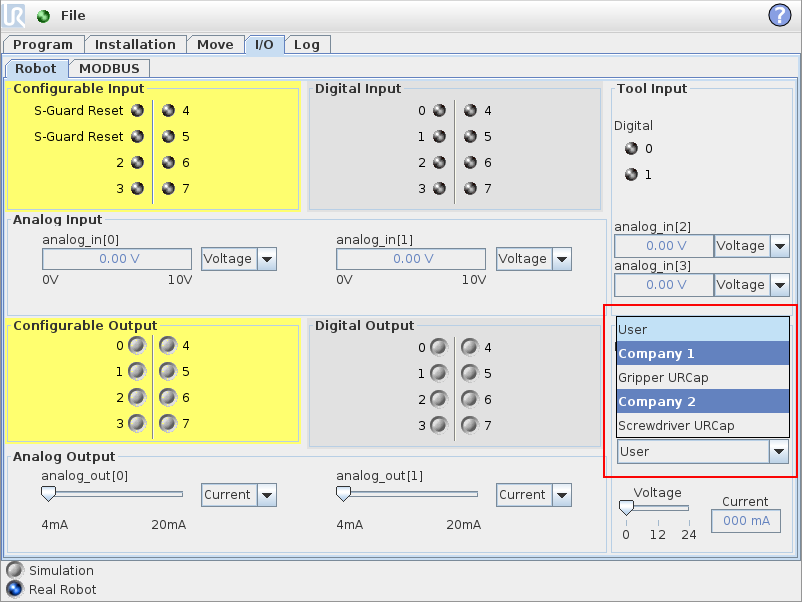802x602 pixels.
Task: Open analog_in[0] Voltage dropdown
Action: pyautogui.click(x=239, y=259)
